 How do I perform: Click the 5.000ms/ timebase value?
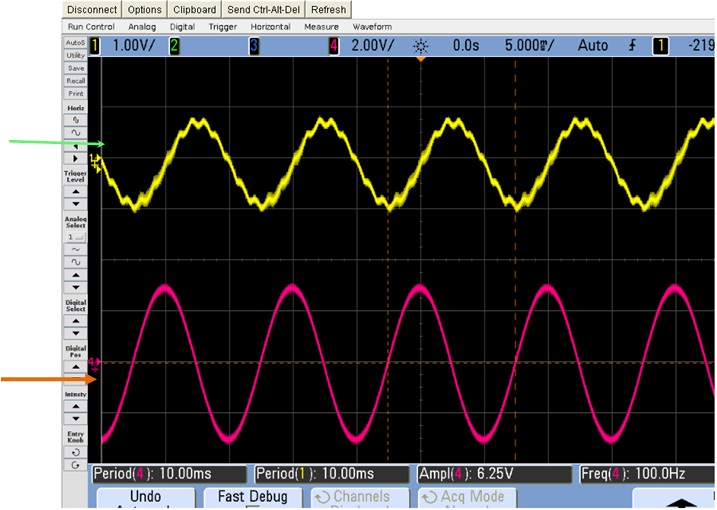point(529,46)
